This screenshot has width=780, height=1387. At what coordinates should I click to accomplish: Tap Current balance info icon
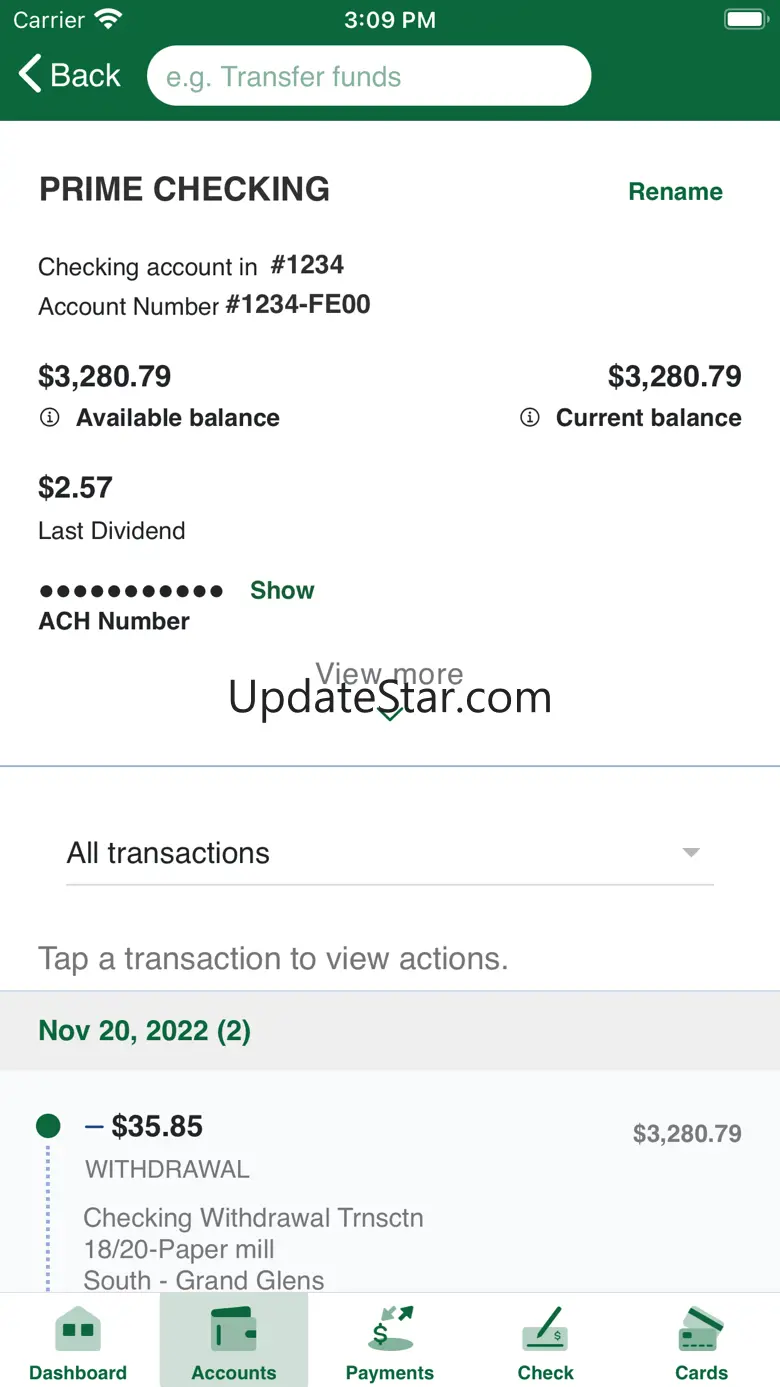[530, 418]
